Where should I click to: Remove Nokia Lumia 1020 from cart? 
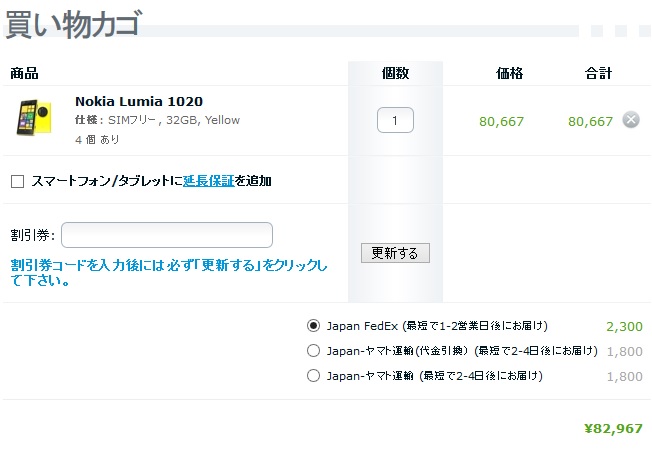pyautogui.click(x=631, y=120)
